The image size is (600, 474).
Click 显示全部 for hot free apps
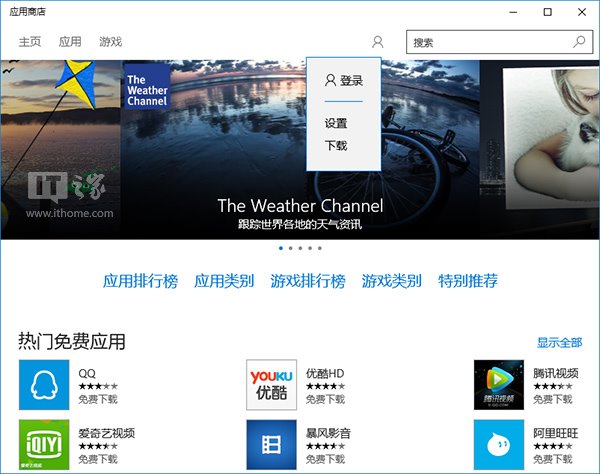pos(559,342)
